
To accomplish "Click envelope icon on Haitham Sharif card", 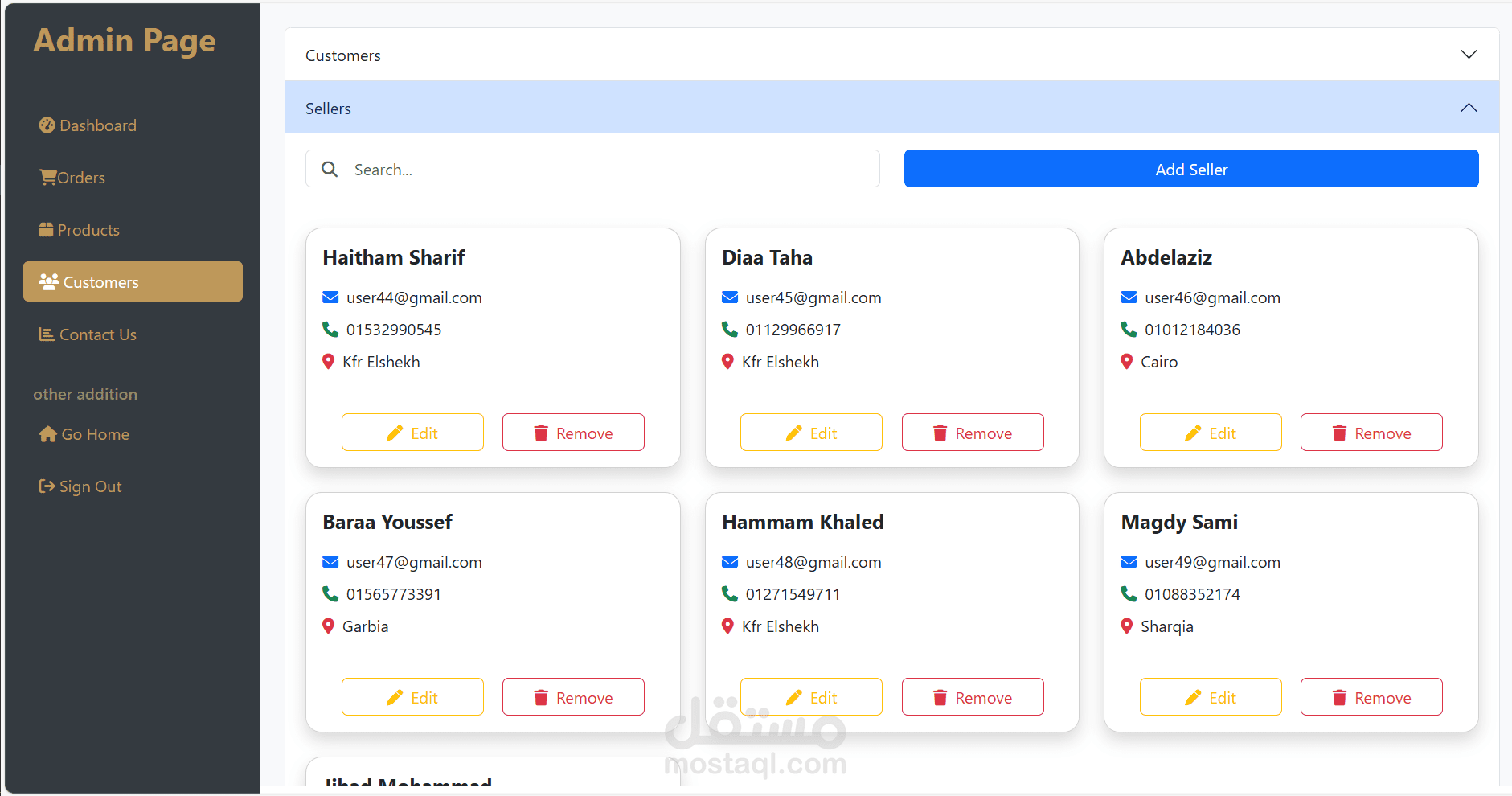I will 330,297.
